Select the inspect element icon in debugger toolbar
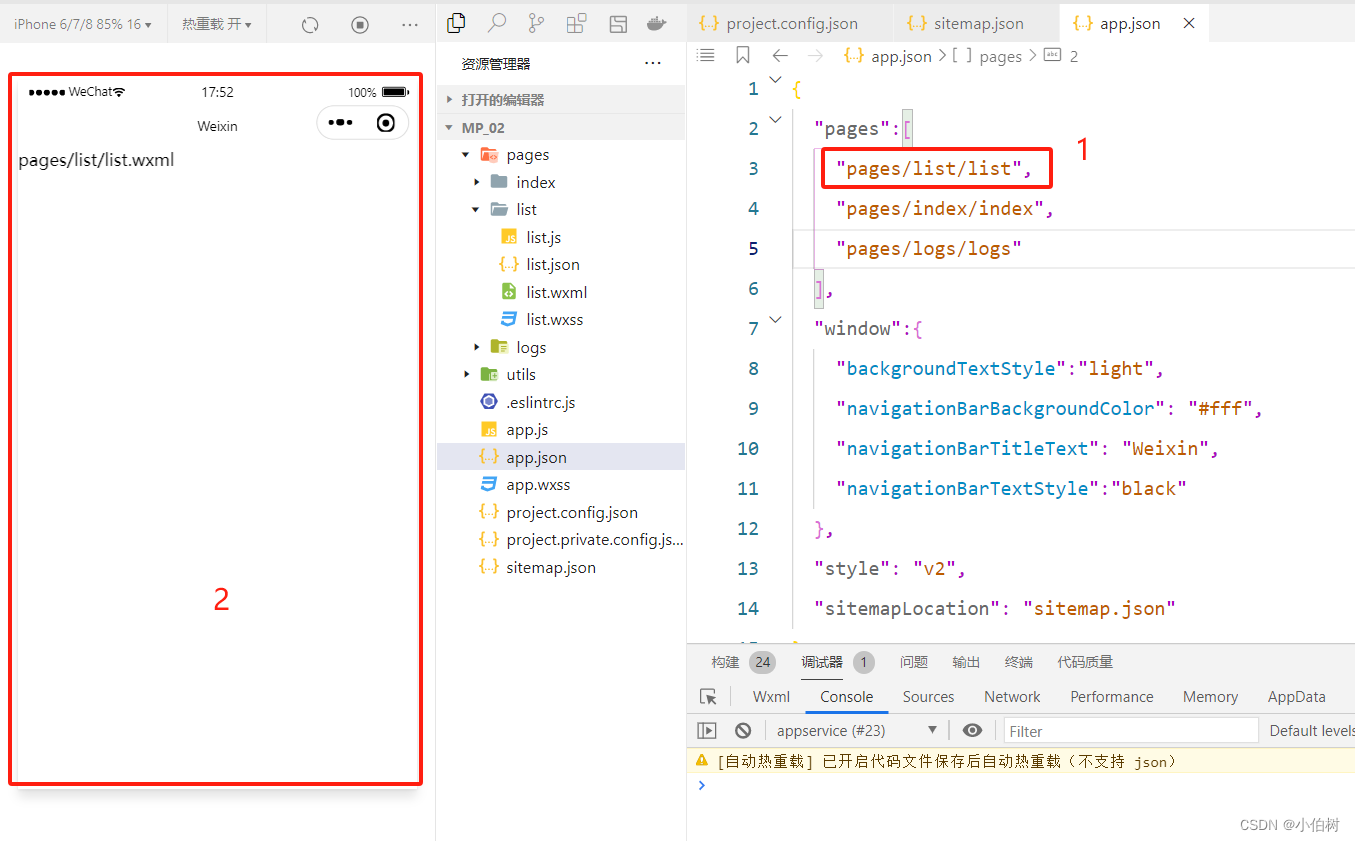Viewport: 1355px width, 841px height. point(708,696)
